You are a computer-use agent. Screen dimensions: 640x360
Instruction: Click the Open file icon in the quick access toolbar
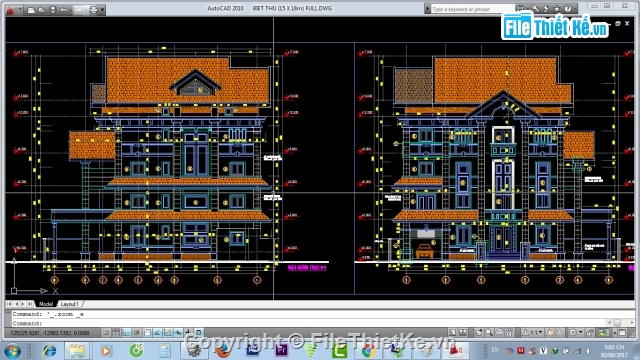click(42, 10)
